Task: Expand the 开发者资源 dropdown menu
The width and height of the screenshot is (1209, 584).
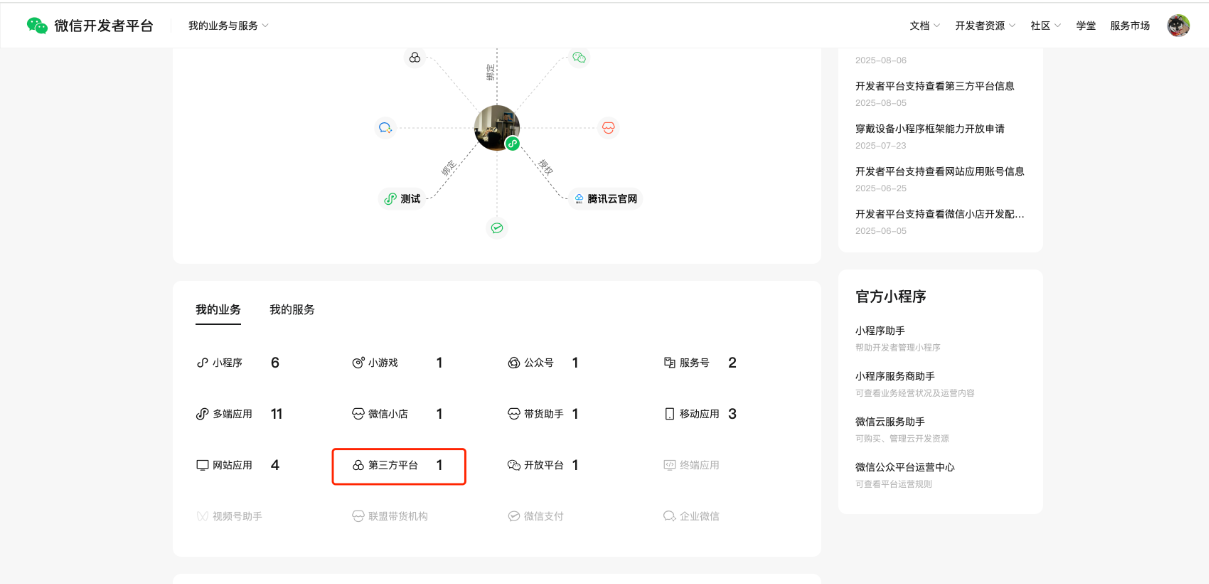Action: point(984,25)
